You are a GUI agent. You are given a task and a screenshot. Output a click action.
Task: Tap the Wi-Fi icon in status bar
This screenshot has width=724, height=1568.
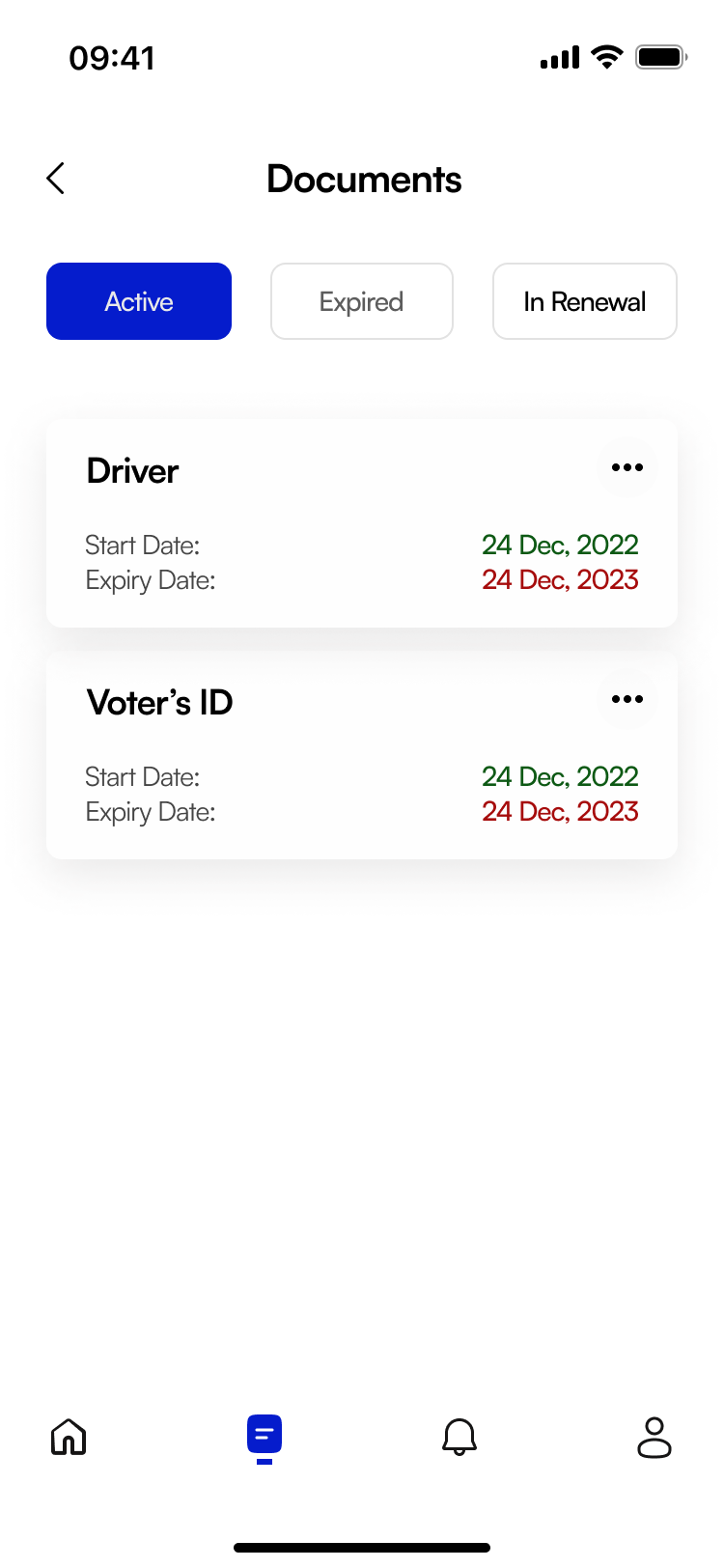tap(607, 57)
